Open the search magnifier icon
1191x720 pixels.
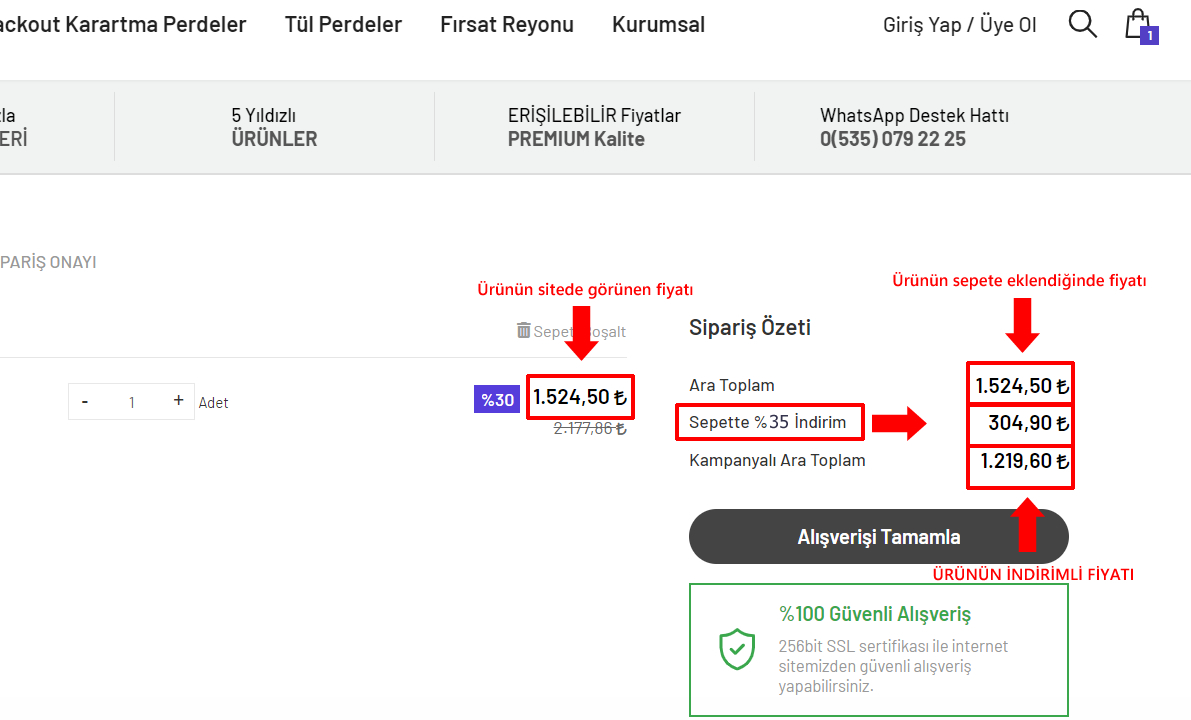coord(1082,24)
